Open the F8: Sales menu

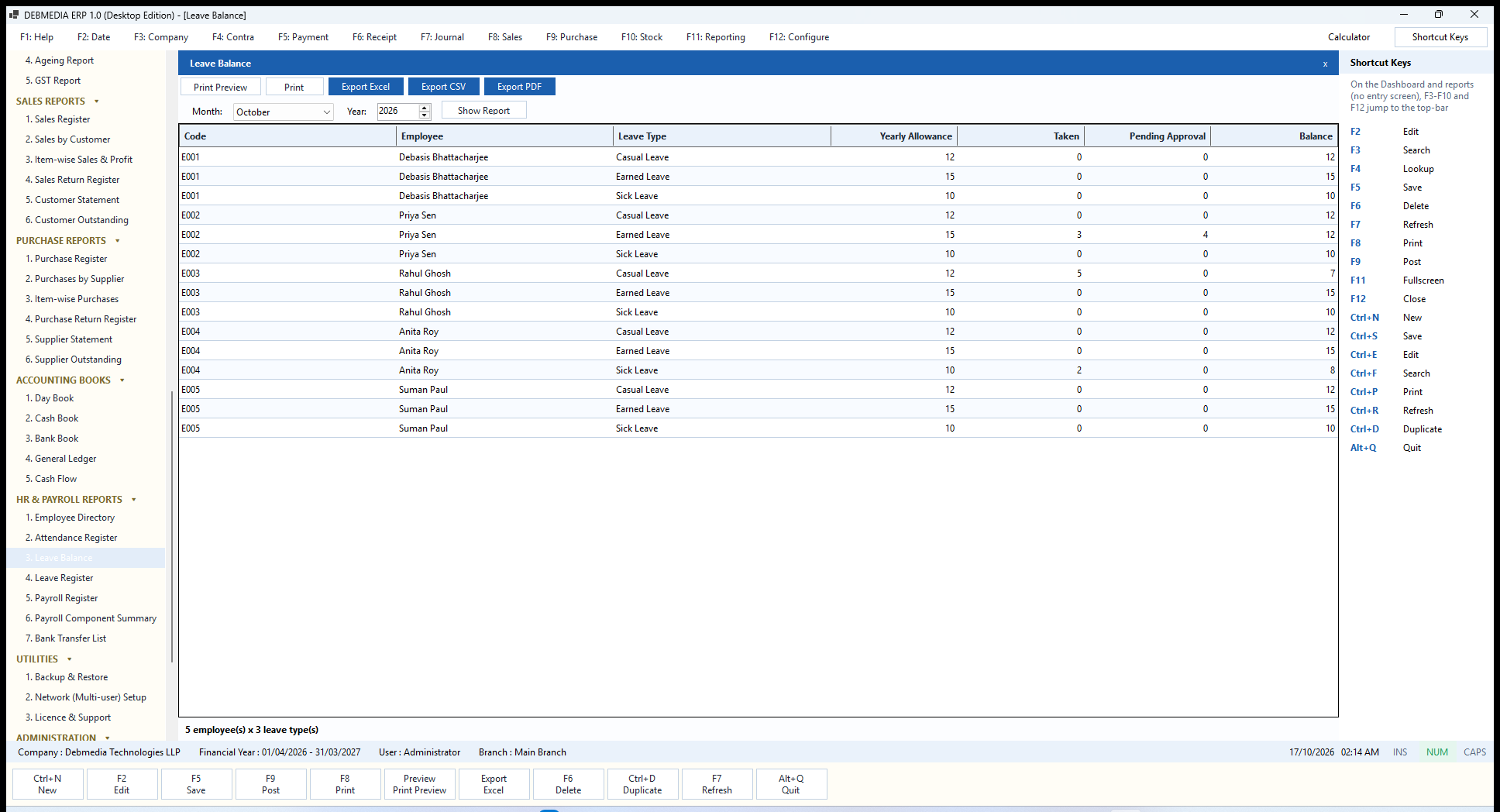pyautogui.click(x=505, y=37)
